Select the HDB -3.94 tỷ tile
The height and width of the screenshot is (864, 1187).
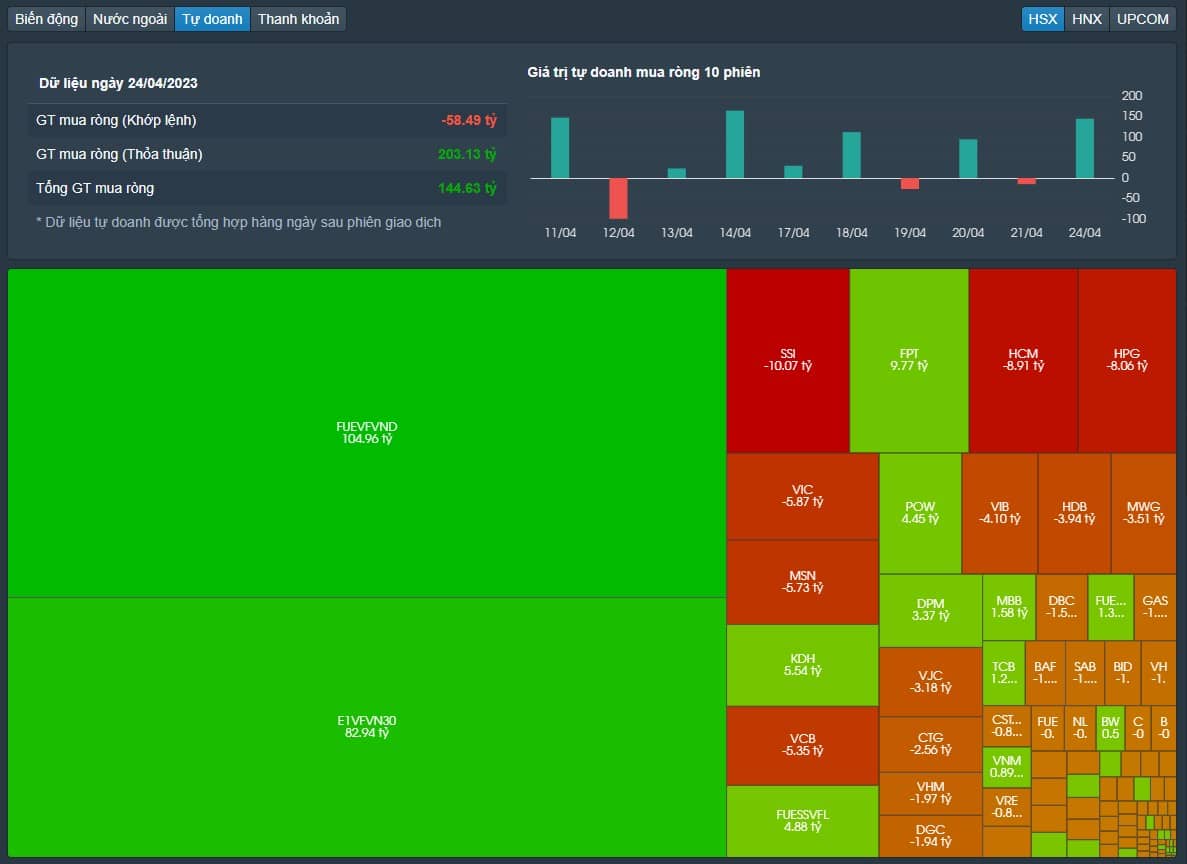pyautogui.click(x=1074, y=513)
